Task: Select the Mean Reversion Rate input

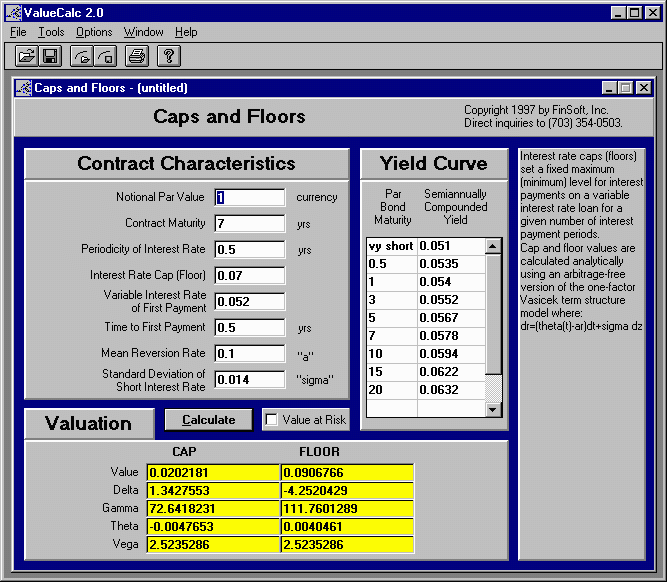Action: pos(250,353)
